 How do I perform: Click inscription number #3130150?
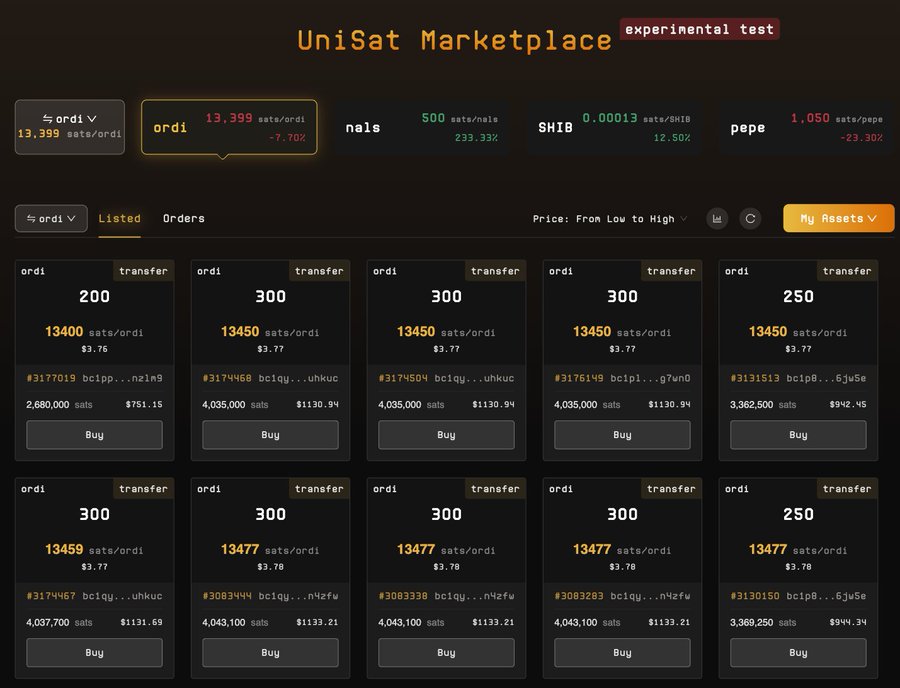click(x=755, y=596)
